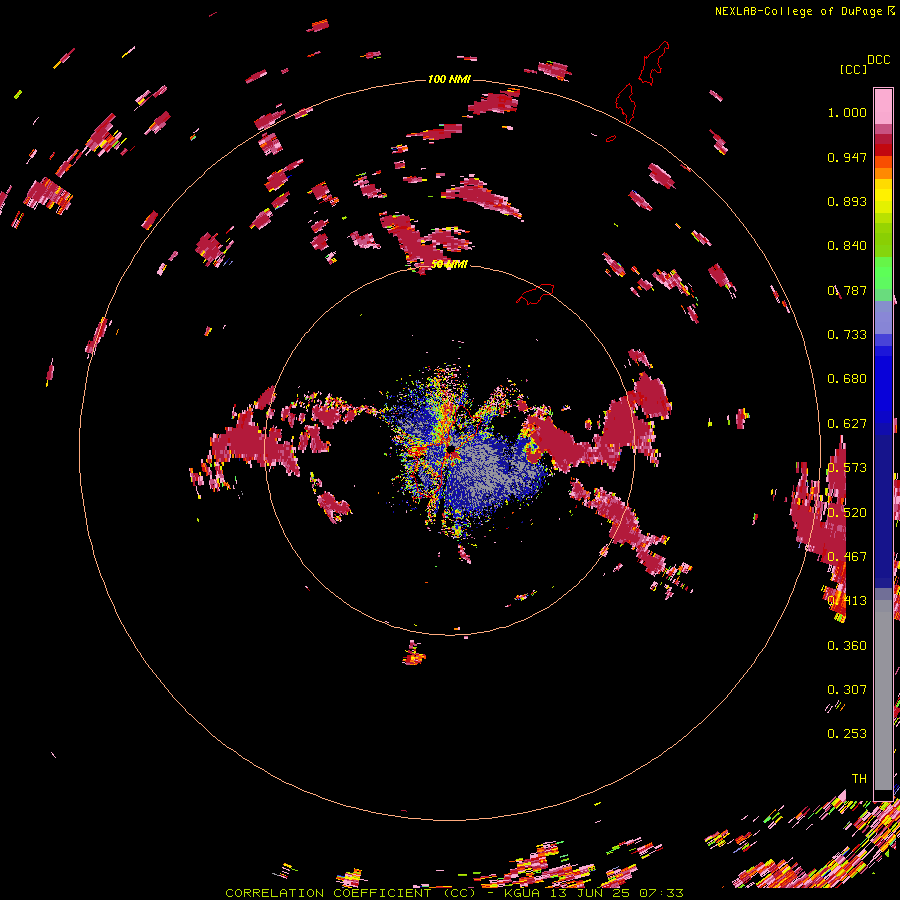Click the 0.573 legend value
This screenshot has height=900, width=900.
[x=847, y=468]
